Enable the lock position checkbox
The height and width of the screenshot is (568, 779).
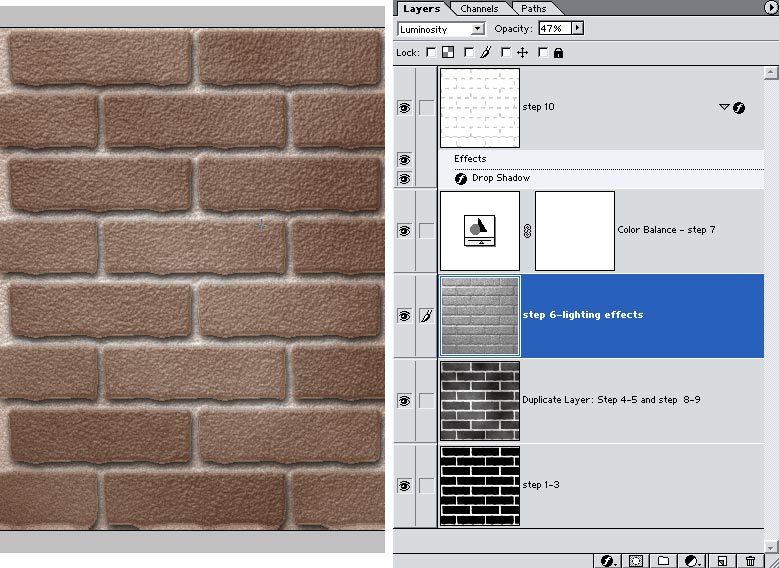(x=506, y=52)
